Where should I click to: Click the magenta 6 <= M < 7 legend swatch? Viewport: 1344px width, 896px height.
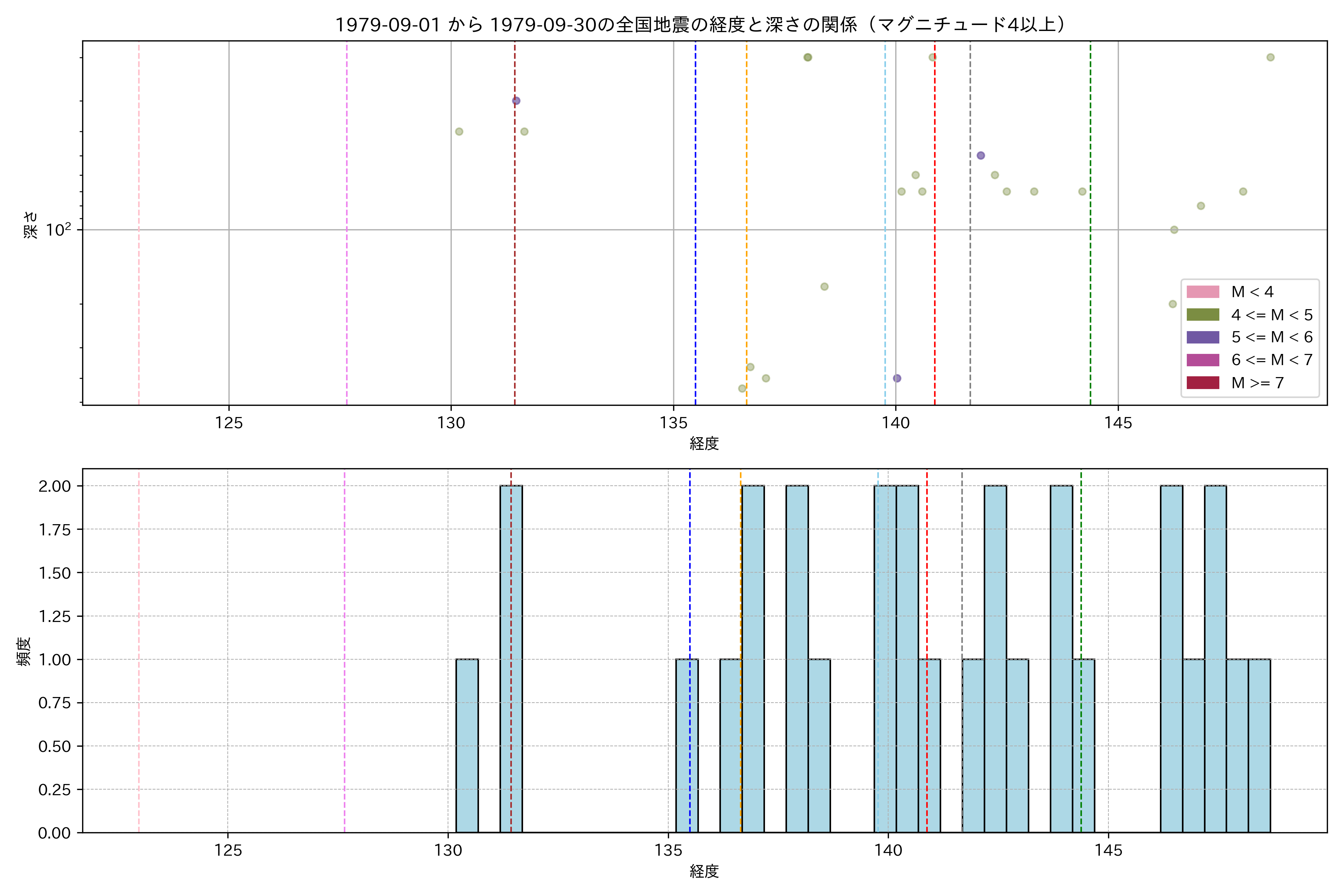pyautogui.click(x=1202, y=360)
